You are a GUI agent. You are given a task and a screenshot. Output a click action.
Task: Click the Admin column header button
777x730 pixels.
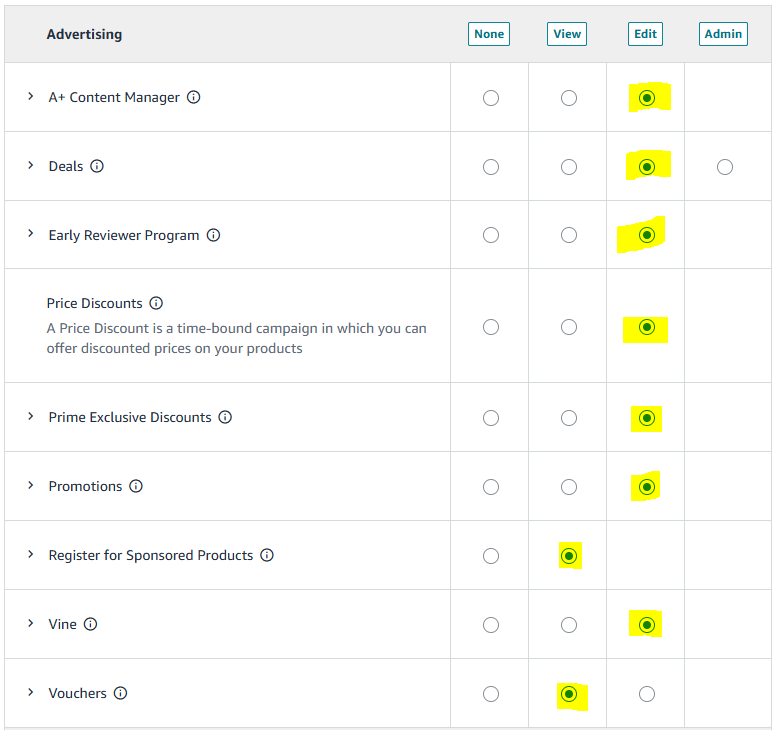(x=723, y=34)
